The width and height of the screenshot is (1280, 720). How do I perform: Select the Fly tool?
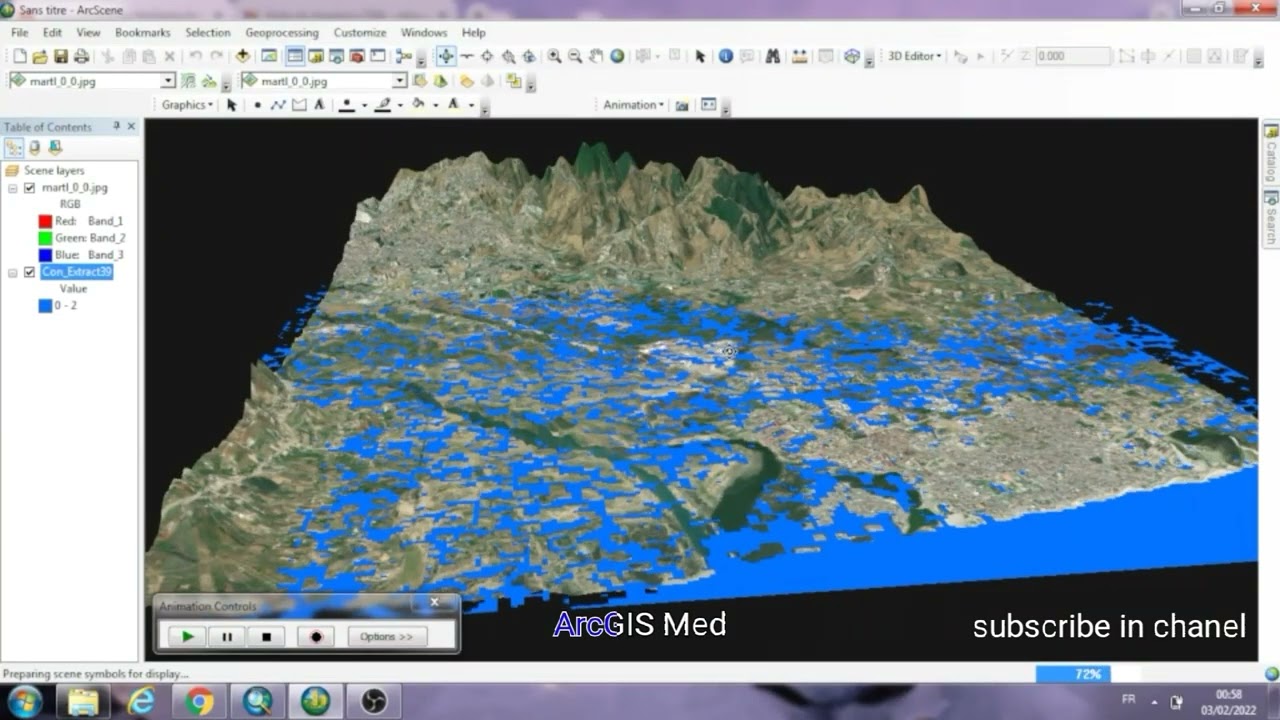467,57
